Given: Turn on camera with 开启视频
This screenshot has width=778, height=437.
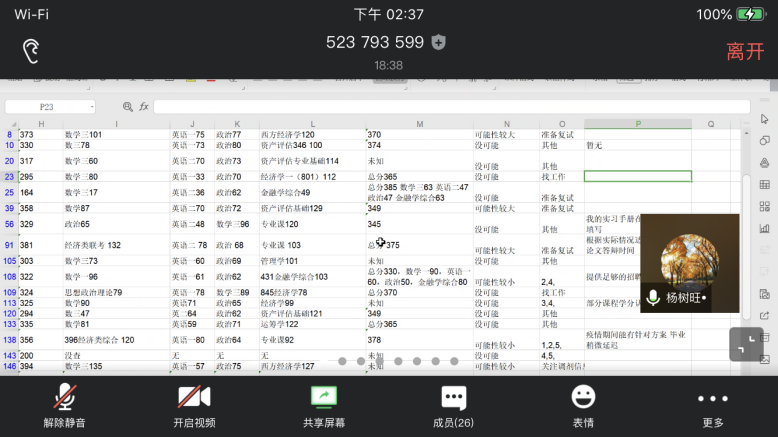Looking at the screenshot, I should [x=194, y=405].
